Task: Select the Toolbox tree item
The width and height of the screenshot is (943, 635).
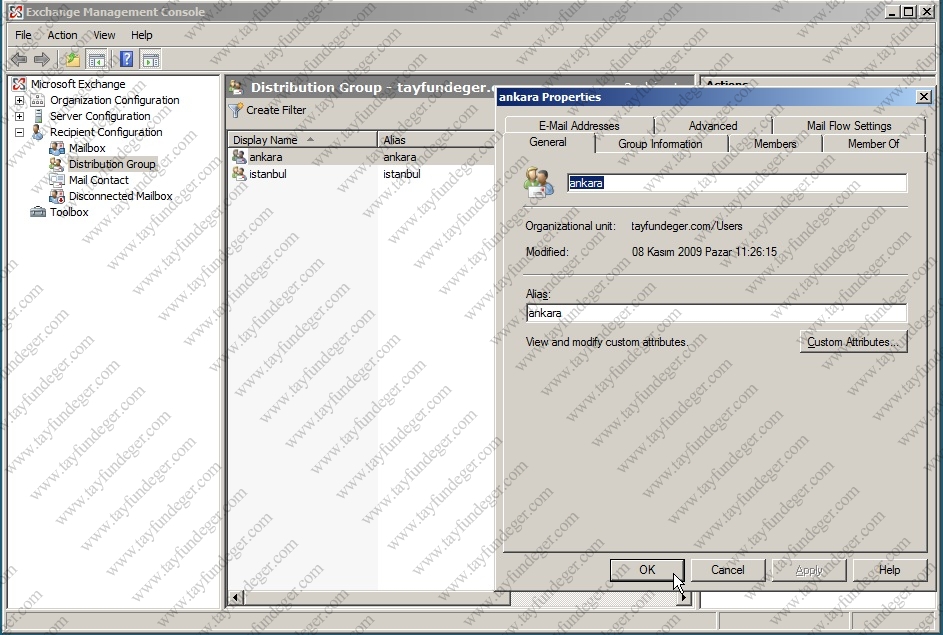Action: click(69, 212)
